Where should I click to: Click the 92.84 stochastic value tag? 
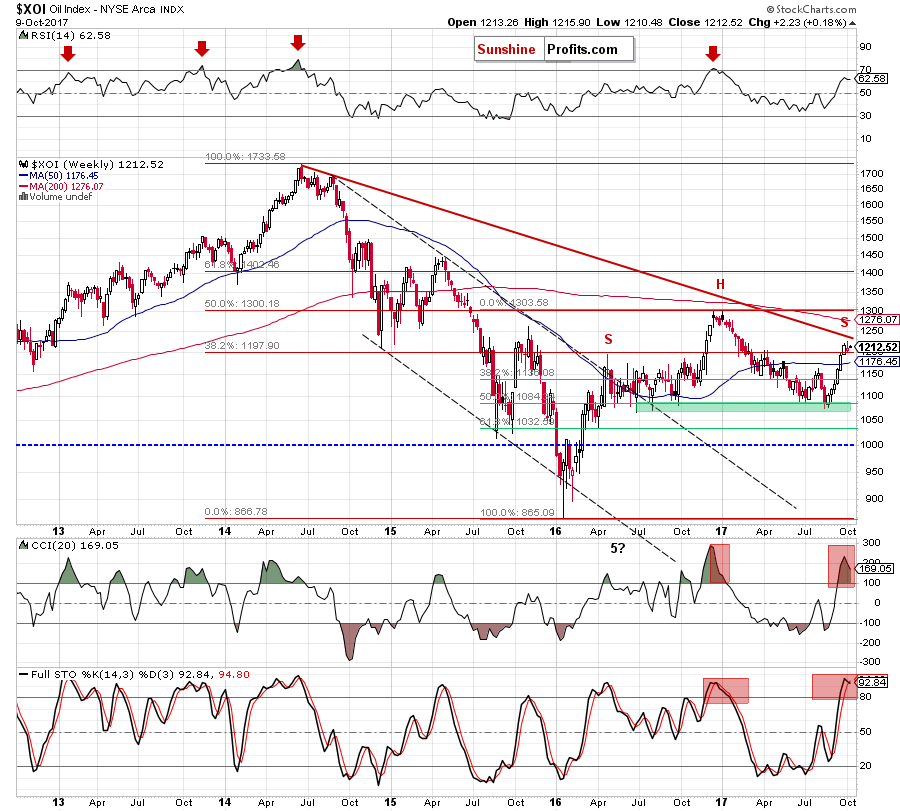pos(872,682)
